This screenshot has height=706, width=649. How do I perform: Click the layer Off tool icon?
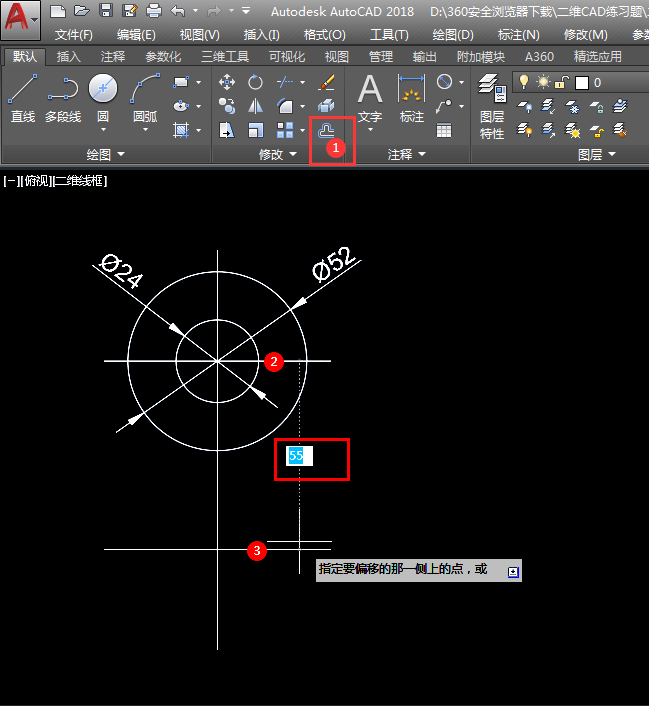pyautogui.click(x=524, y=106)
